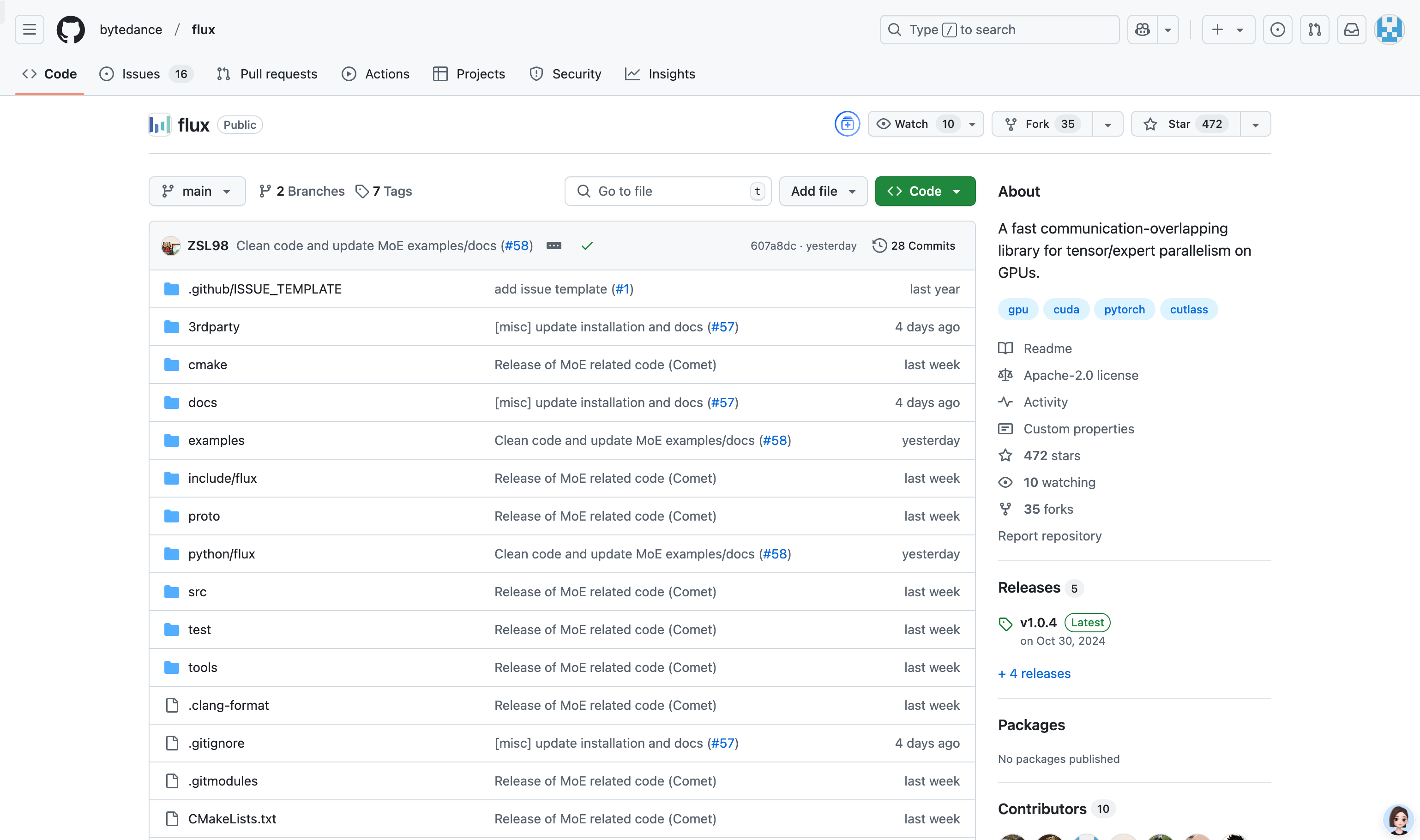The image size is (1420, 840).
Task: Expand commit message ellipsis button
Action: (554, 246)
